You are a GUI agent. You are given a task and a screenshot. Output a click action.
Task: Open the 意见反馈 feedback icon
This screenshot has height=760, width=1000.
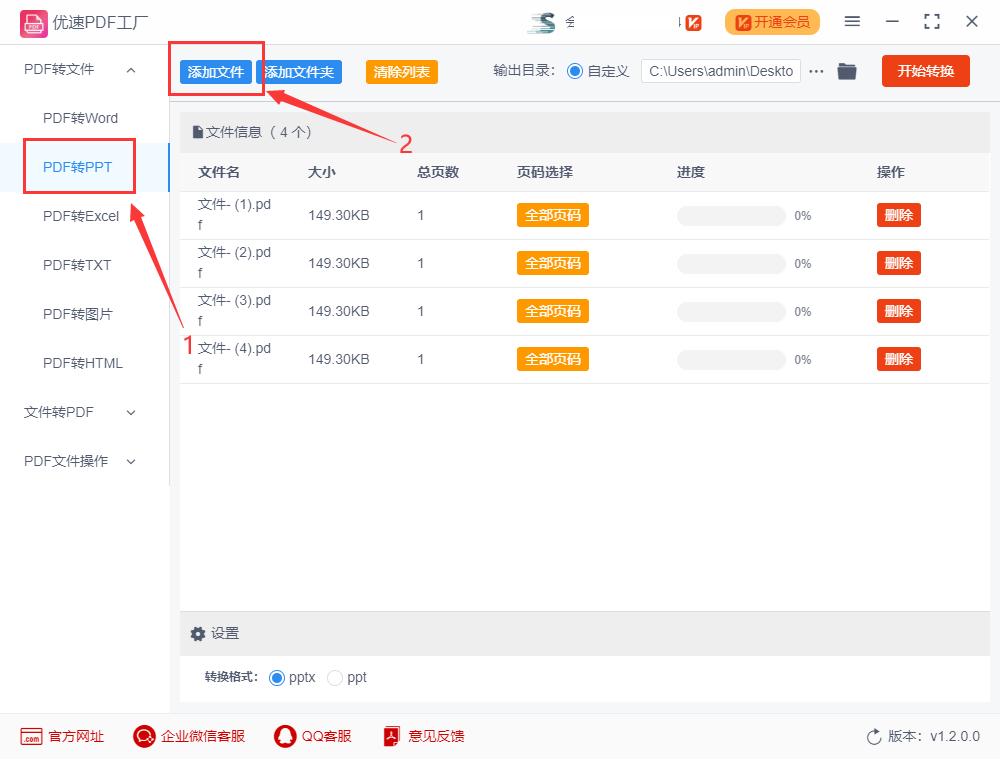point(390,736)
